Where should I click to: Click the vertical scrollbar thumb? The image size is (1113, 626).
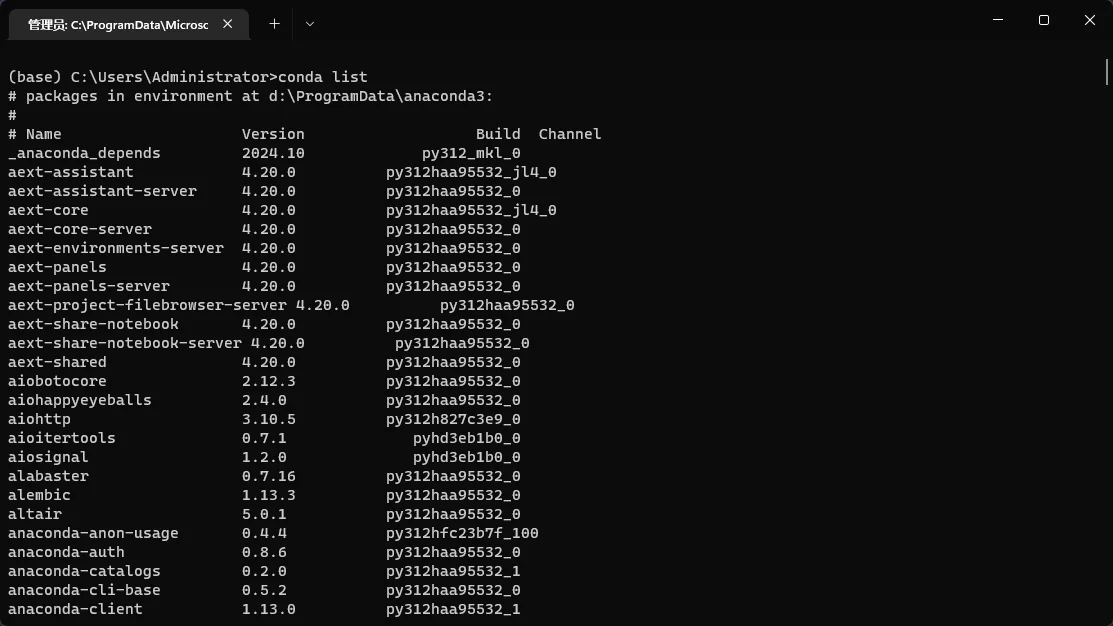1107,73
